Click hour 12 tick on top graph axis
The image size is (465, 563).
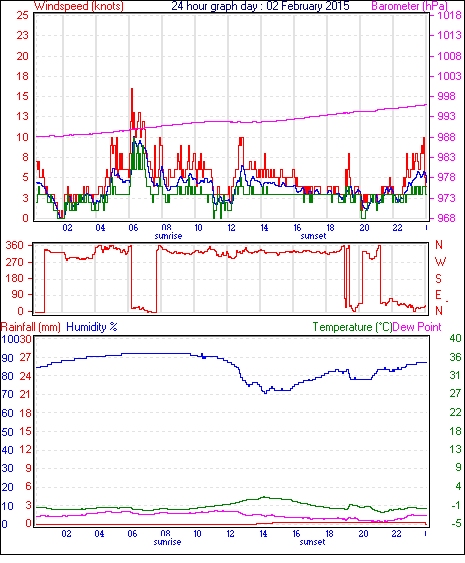(231, 227)
